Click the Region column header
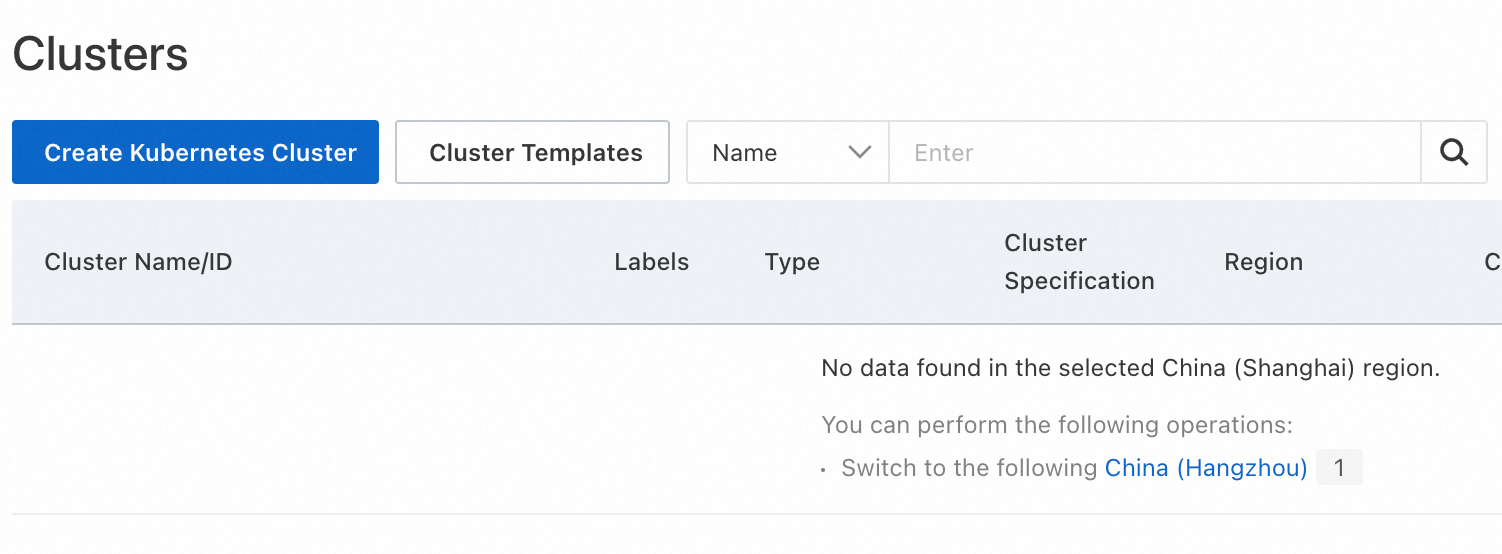This screenshot has height=554, width=1502. pyautogui.click(x=1263, y=262)
